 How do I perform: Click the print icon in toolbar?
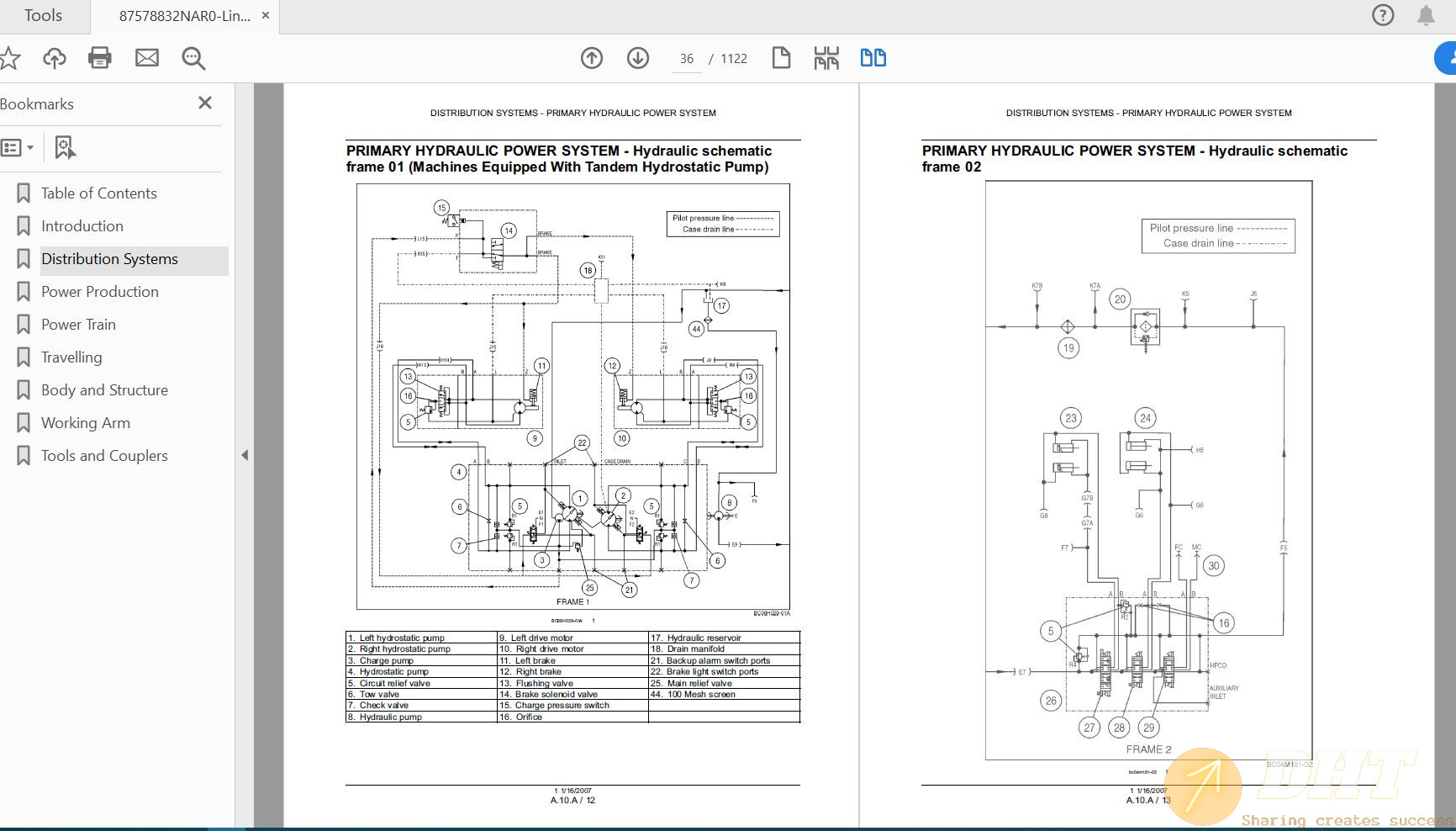pyautogui.click(x=100, y=58)
